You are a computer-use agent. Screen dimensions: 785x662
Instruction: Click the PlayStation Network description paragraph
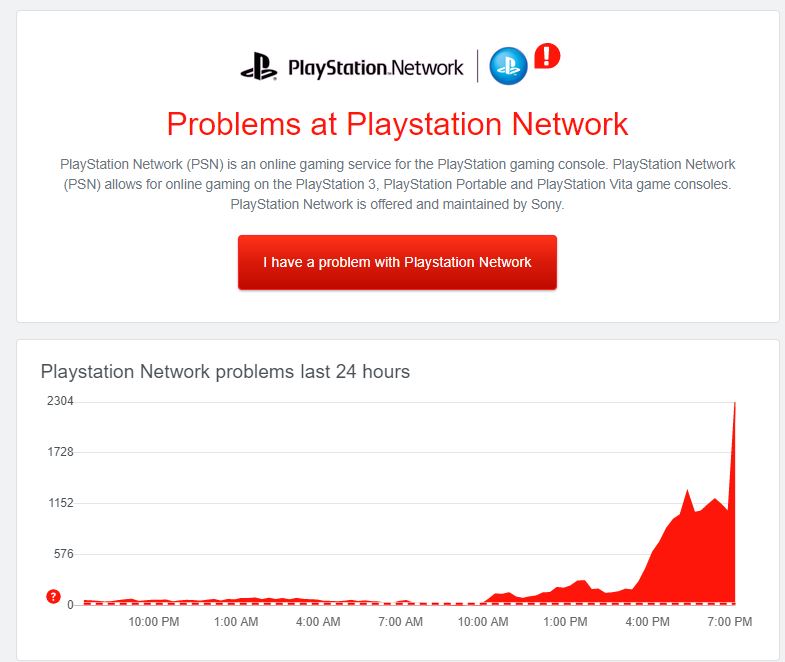click(397, 183)
